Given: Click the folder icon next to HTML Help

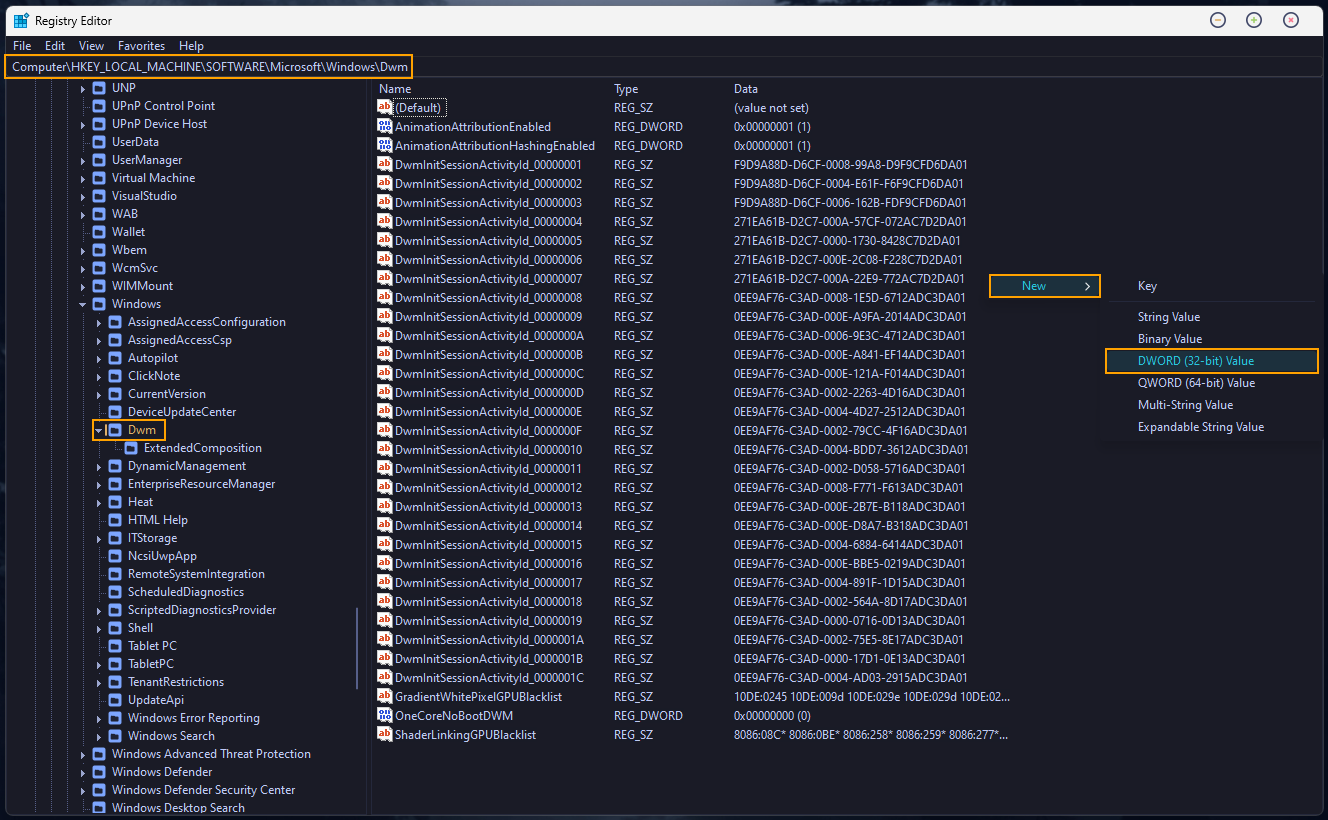Looking at the screenshot, I should 115,520.
